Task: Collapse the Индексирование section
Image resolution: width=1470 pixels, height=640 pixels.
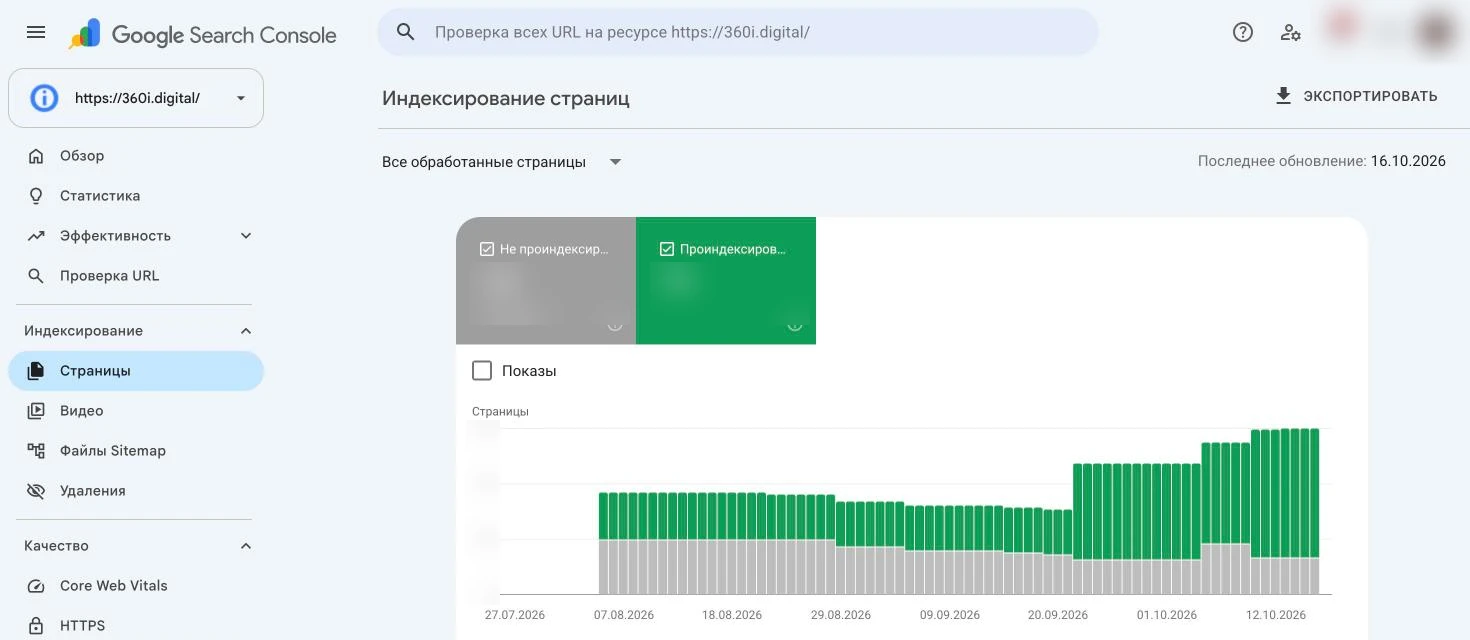Action: point(246,331)
